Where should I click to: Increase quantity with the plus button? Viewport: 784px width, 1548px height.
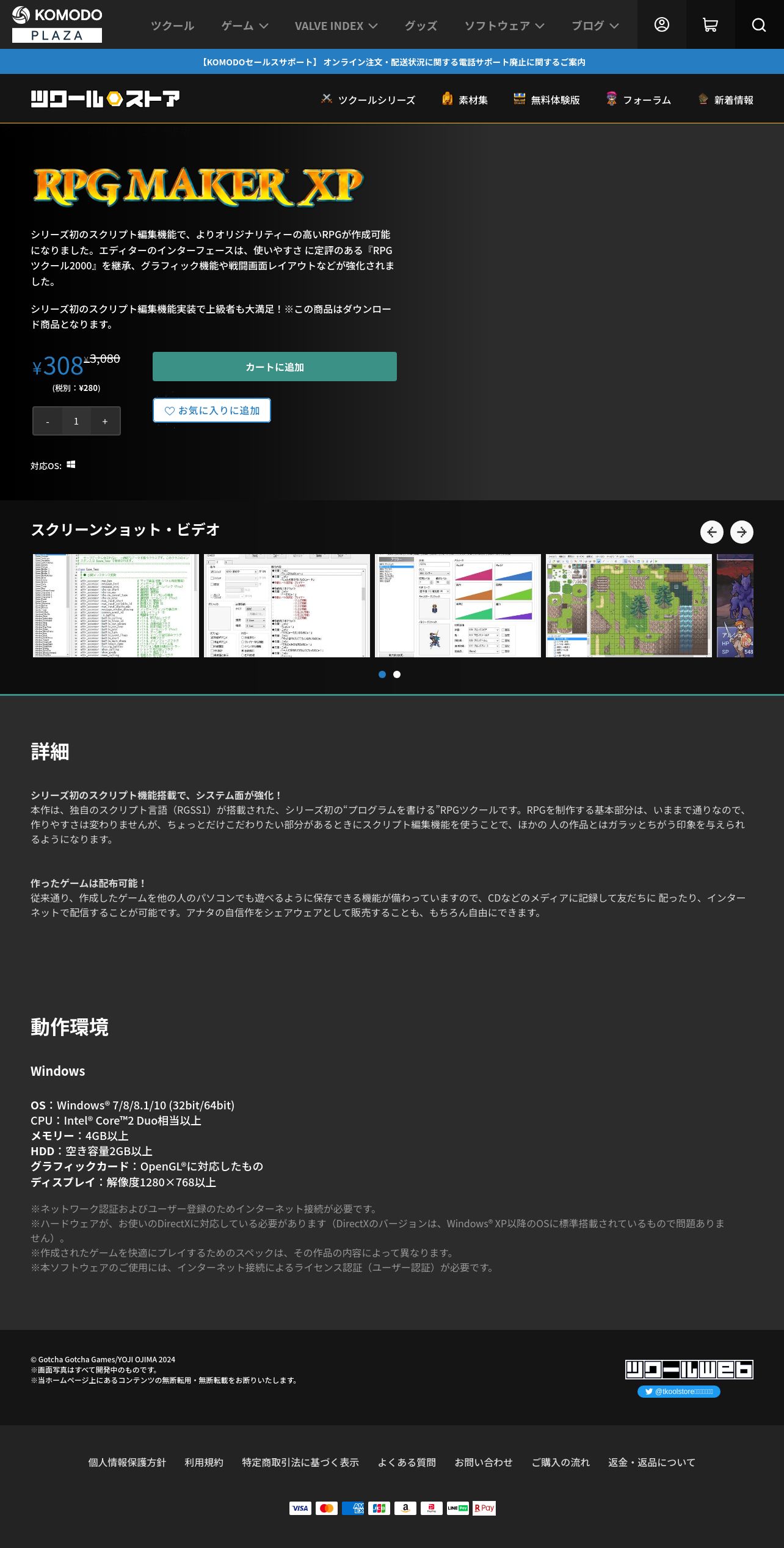pyautogui.click(x=105, y=421)
